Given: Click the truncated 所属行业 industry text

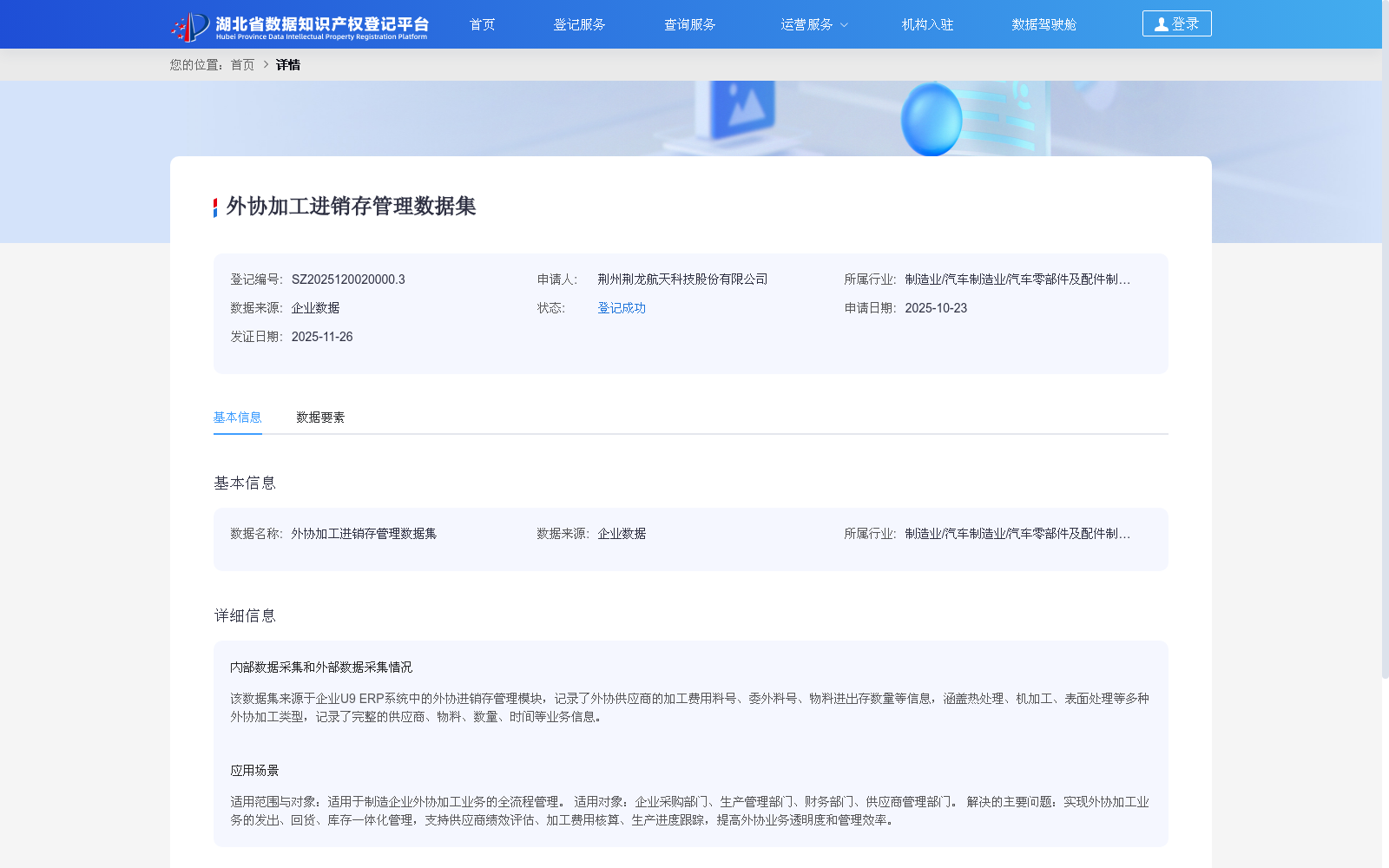Looking at the screenshot, I should click(1017, 279).
